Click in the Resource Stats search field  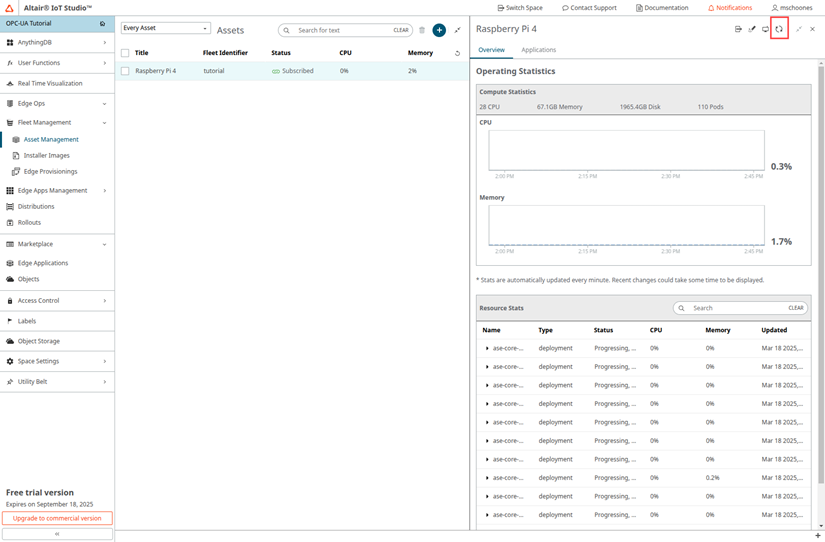738,308
